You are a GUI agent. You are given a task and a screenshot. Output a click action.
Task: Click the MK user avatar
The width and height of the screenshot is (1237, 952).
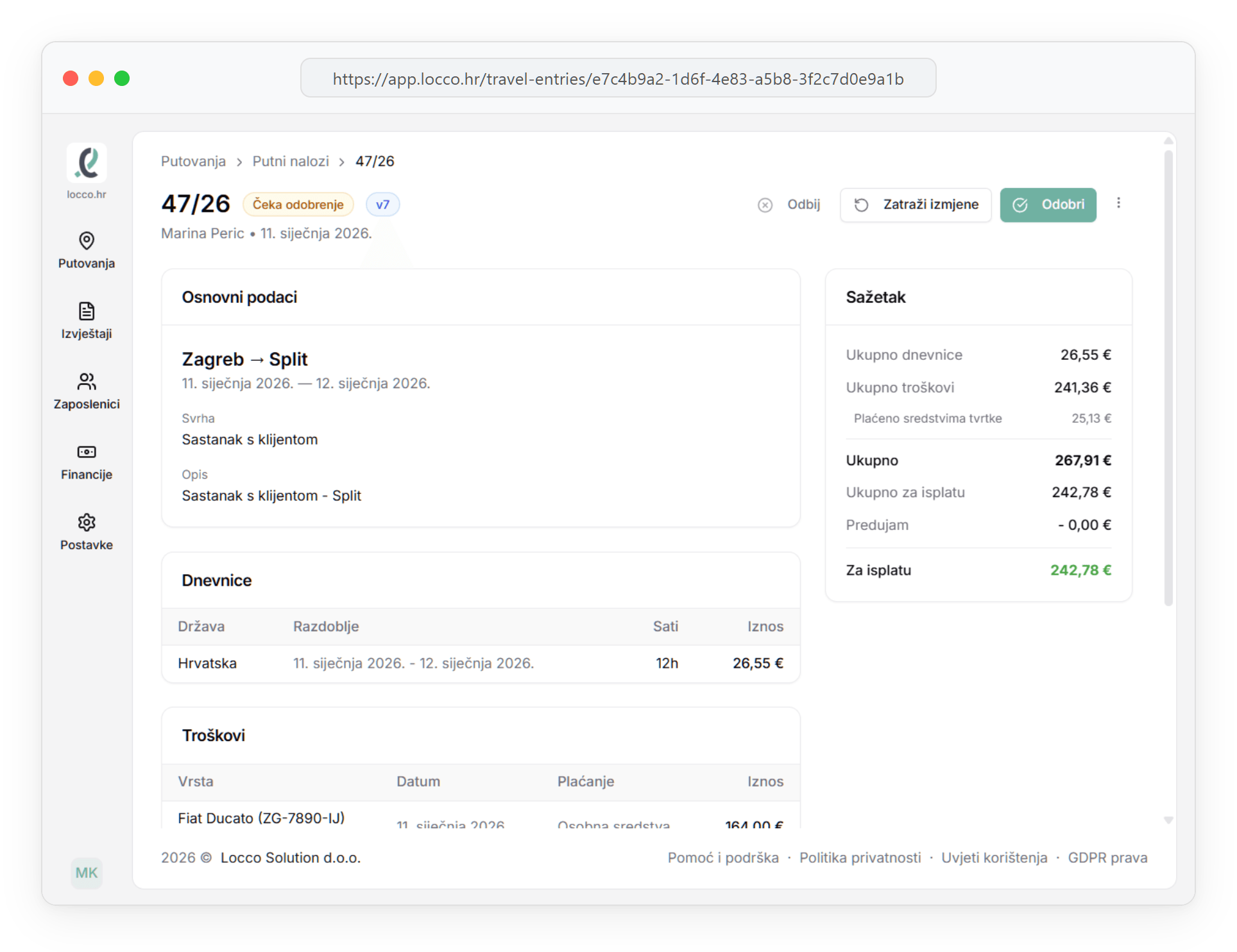[87, 872]
